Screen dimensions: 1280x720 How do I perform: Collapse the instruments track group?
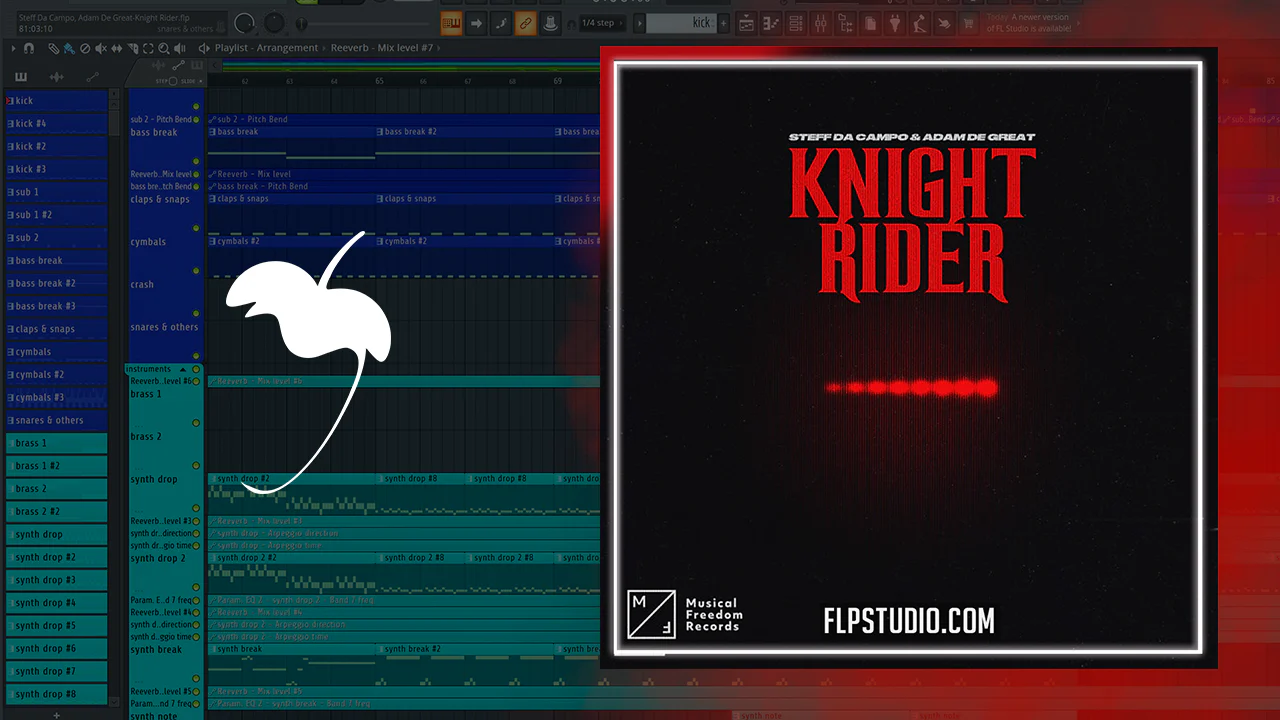click(181, 370)
